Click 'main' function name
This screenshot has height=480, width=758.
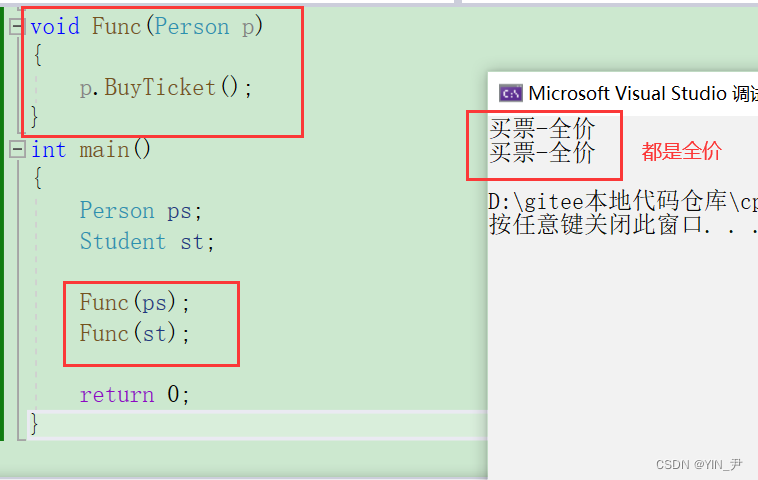pyautogui.click(x=104, y=150)
